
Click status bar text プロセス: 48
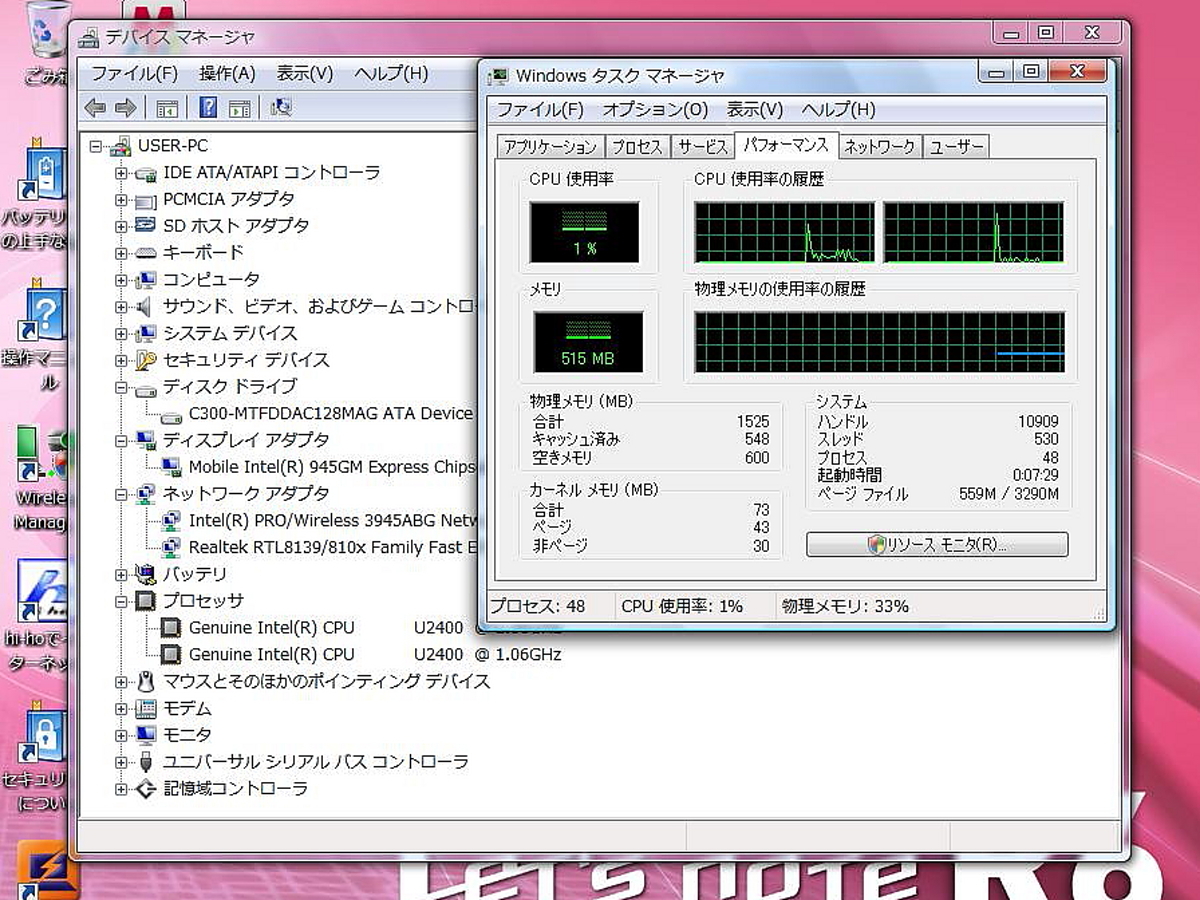pyautogui.click(x=537, y=606)
